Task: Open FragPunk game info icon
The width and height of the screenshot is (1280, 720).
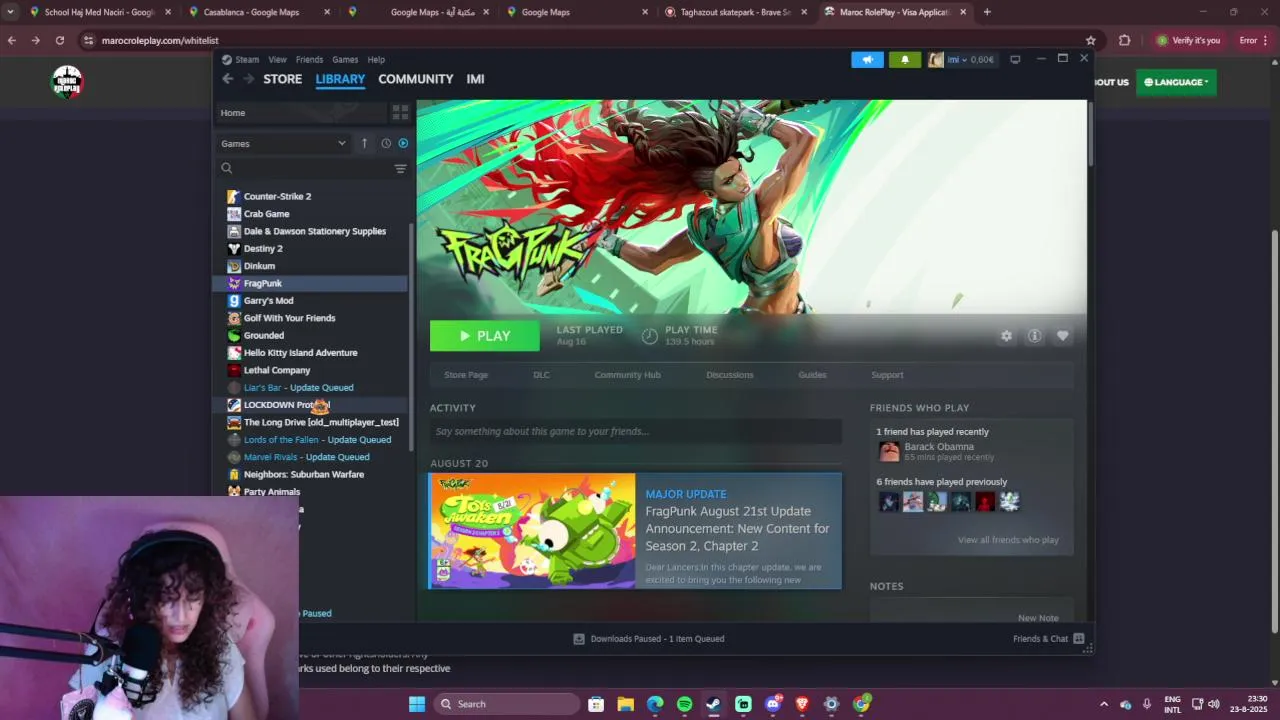Action: (1034, 336)
